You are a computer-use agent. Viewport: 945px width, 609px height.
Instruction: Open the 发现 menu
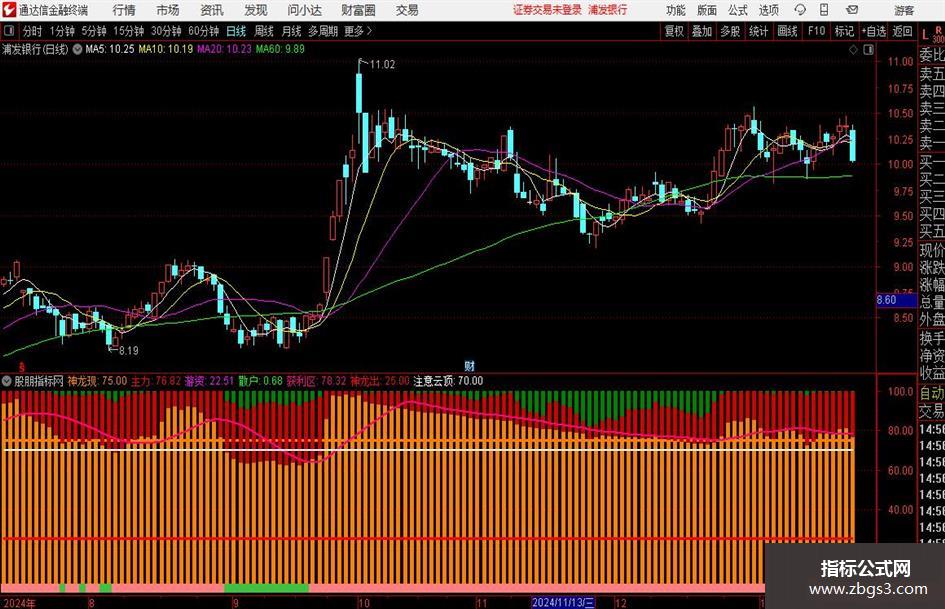256,10
